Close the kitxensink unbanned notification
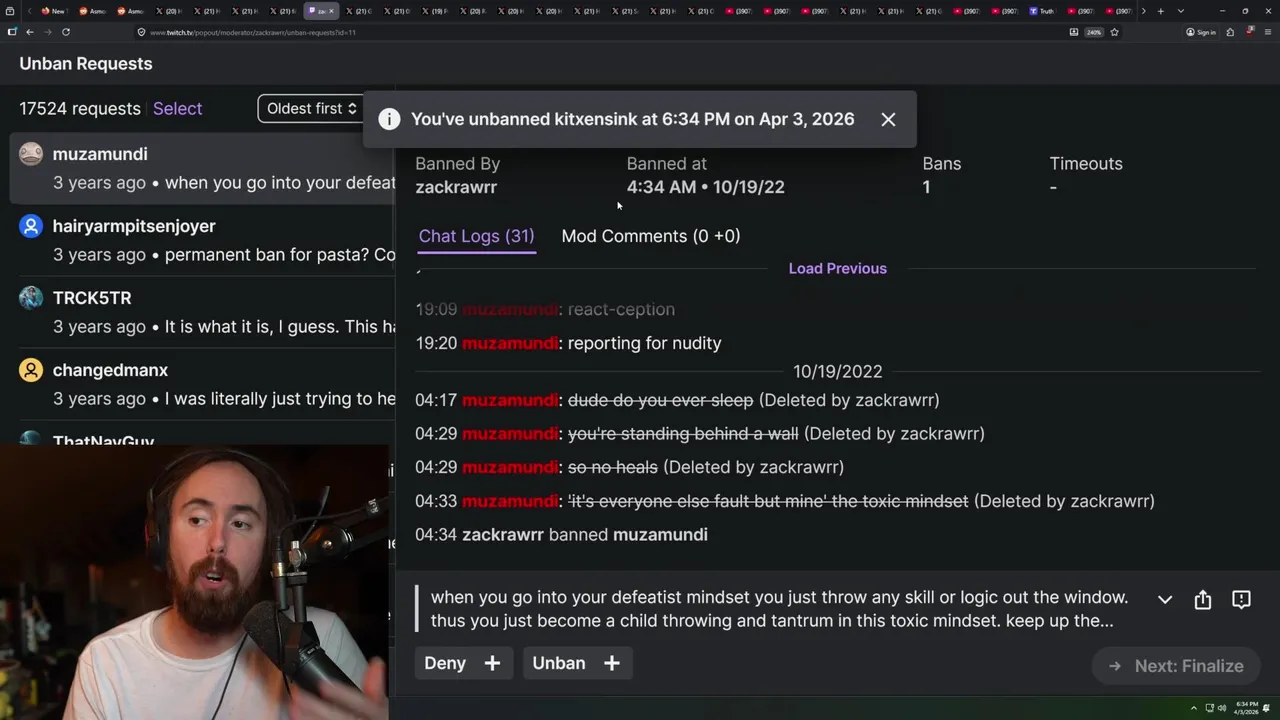 (888, 119)
